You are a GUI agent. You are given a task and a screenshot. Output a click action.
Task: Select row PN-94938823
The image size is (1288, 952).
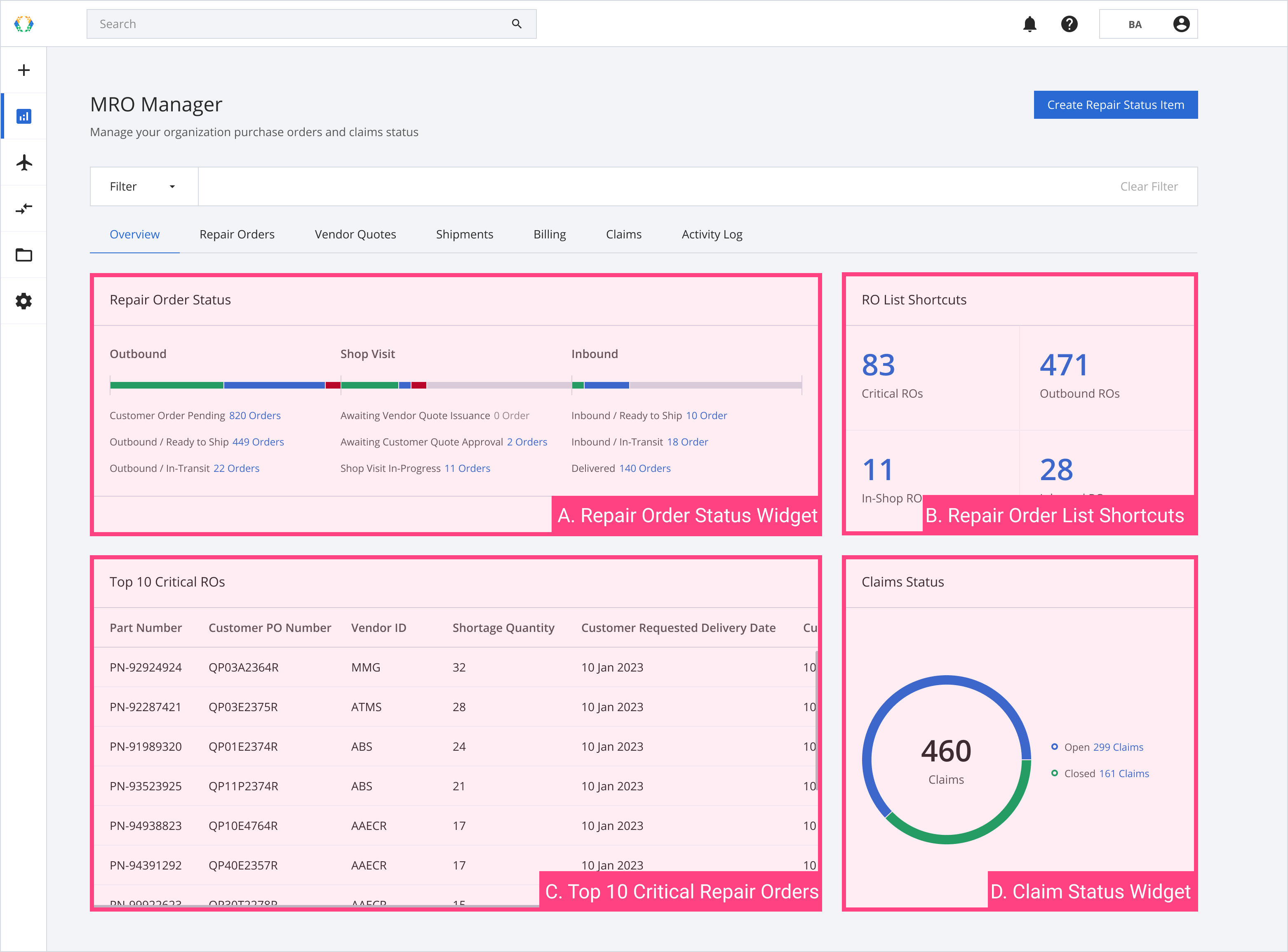tap(455, 826)
